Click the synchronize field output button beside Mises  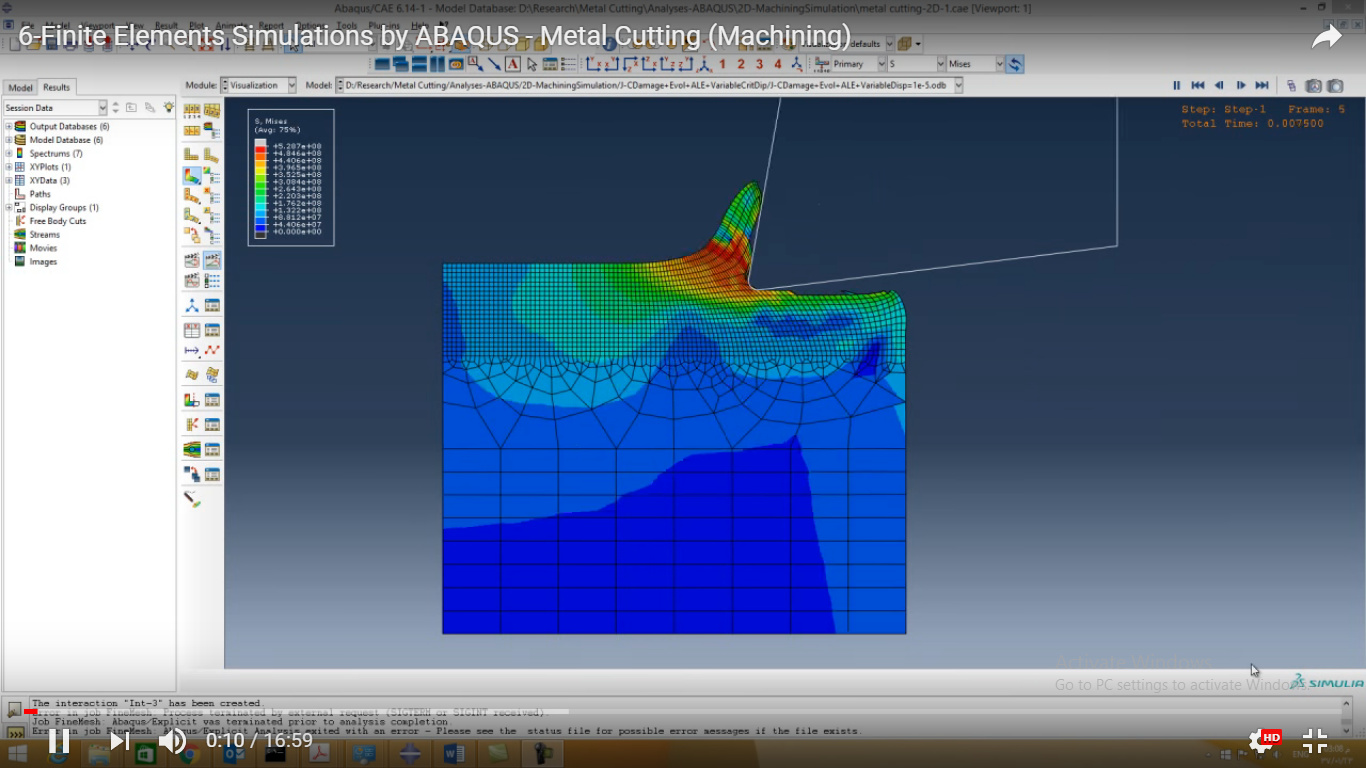(x=1015, y=64)
